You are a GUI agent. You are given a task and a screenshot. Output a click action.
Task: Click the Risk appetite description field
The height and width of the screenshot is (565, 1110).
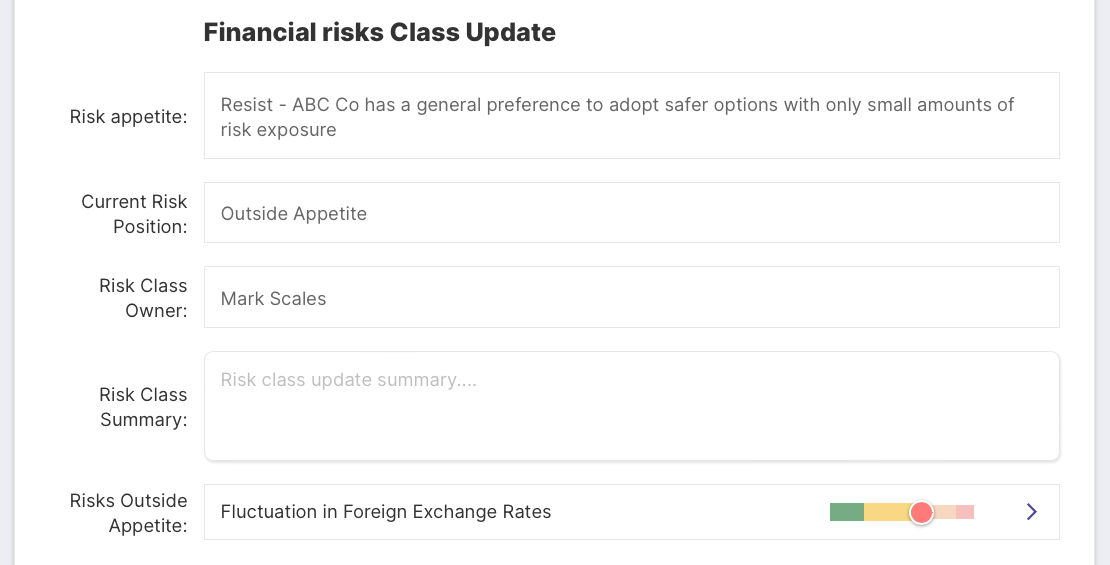tap(631, 115)
